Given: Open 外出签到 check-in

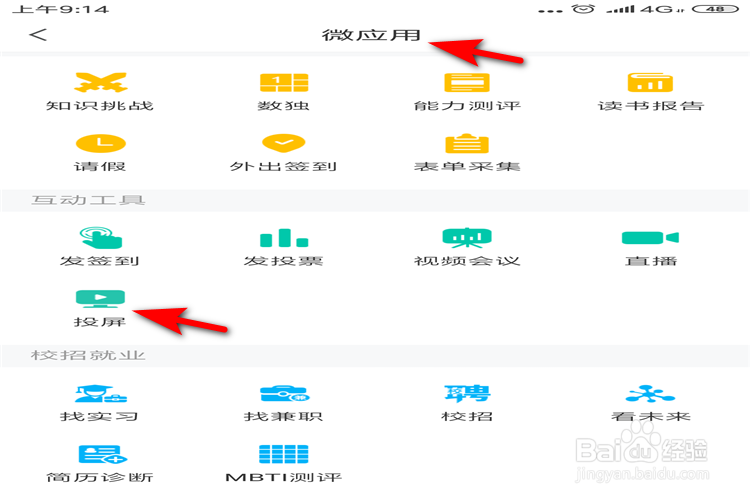Looking at the screenshot, I should pyautogui.click(x=284, y=153).
